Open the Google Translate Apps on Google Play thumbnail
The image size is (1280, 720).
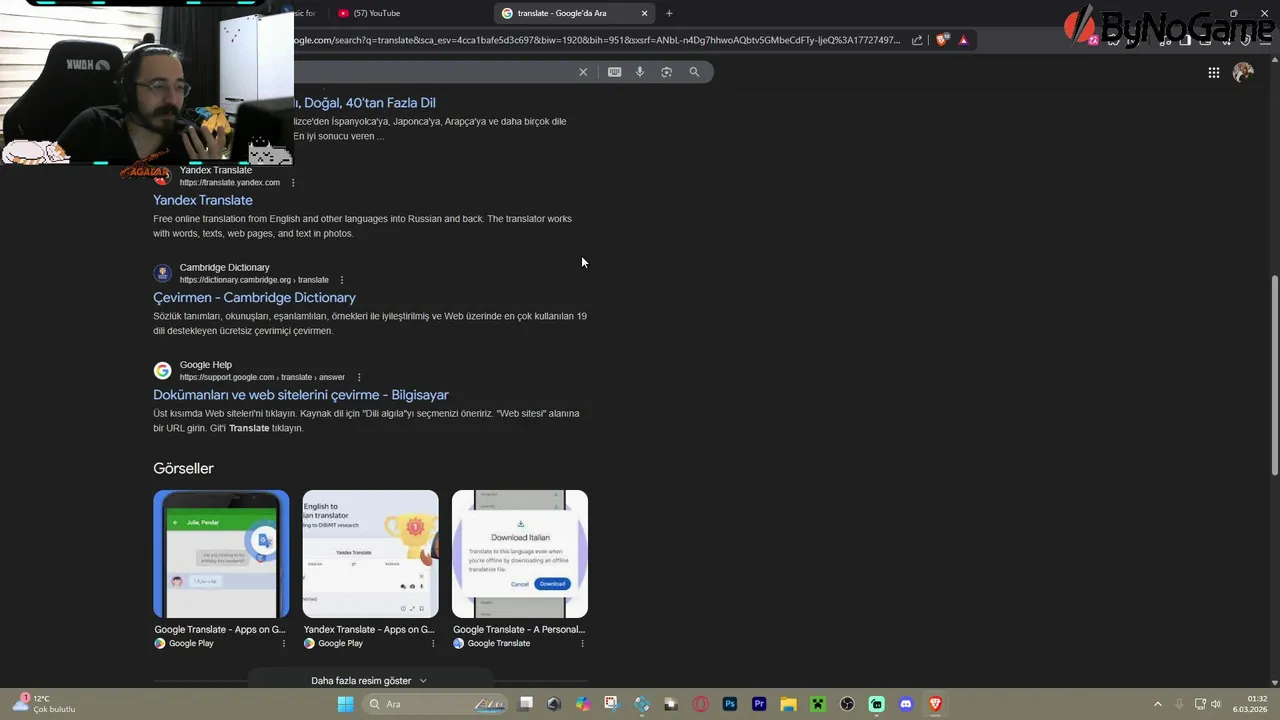[221, 554]
